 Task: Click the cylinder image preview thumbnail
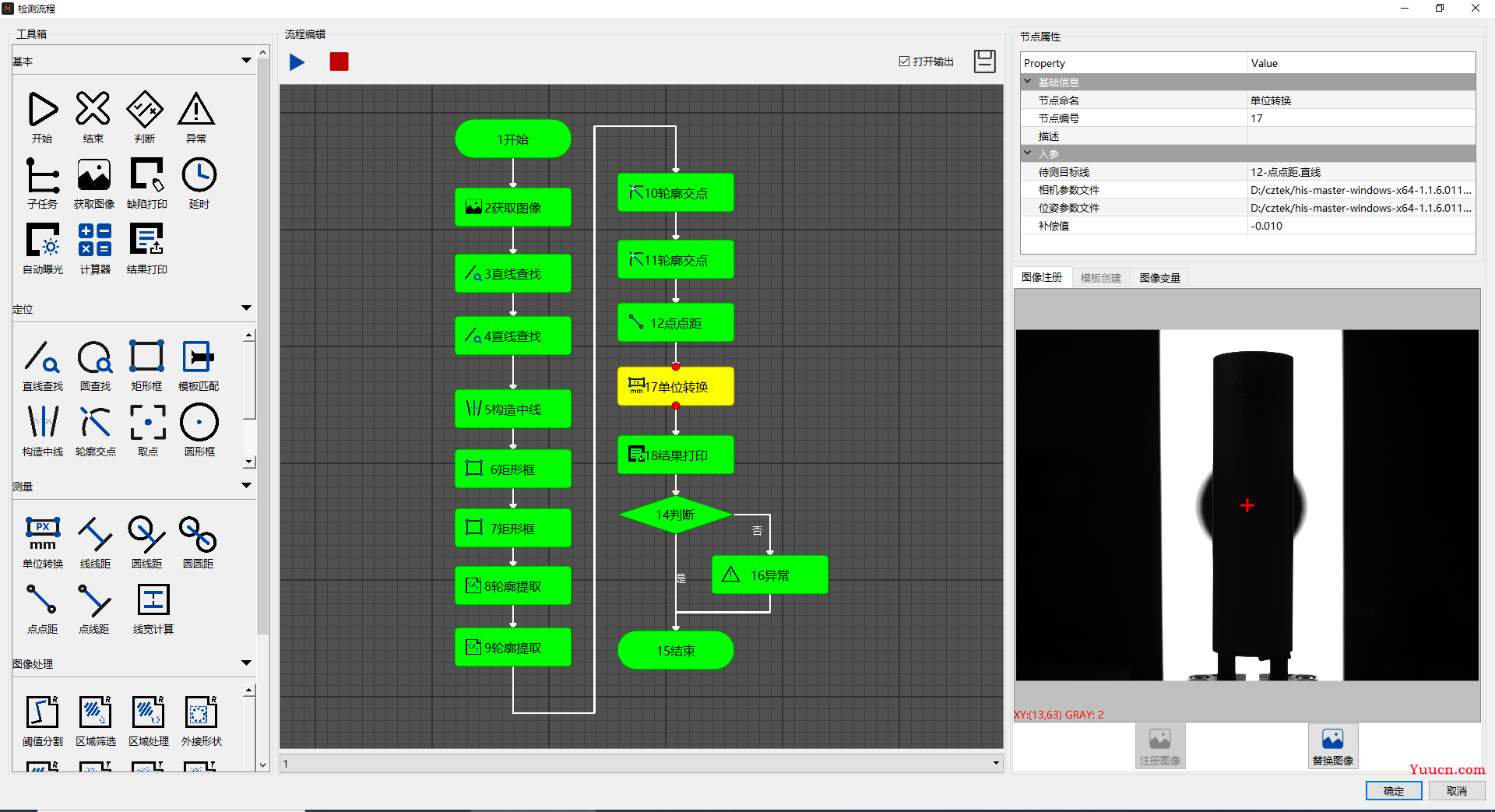pyautogui.click(x=1247, y=505)
